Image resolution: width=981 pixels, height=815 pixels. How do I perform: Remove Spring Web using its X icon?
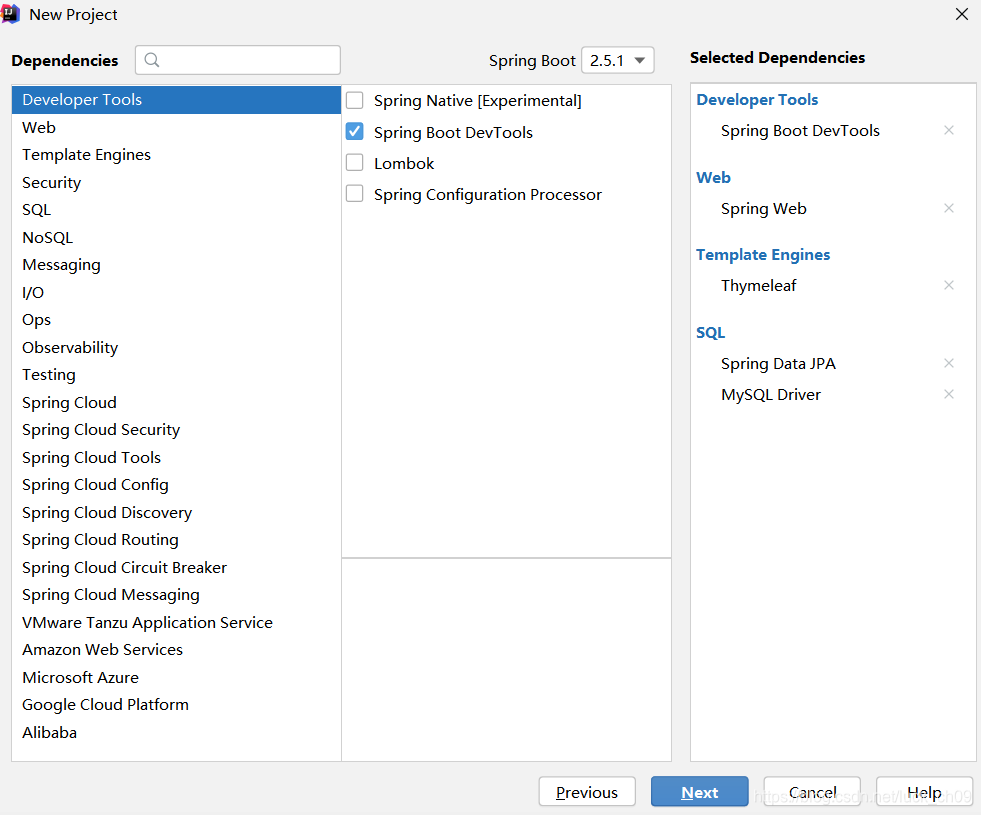pos(949,209)
